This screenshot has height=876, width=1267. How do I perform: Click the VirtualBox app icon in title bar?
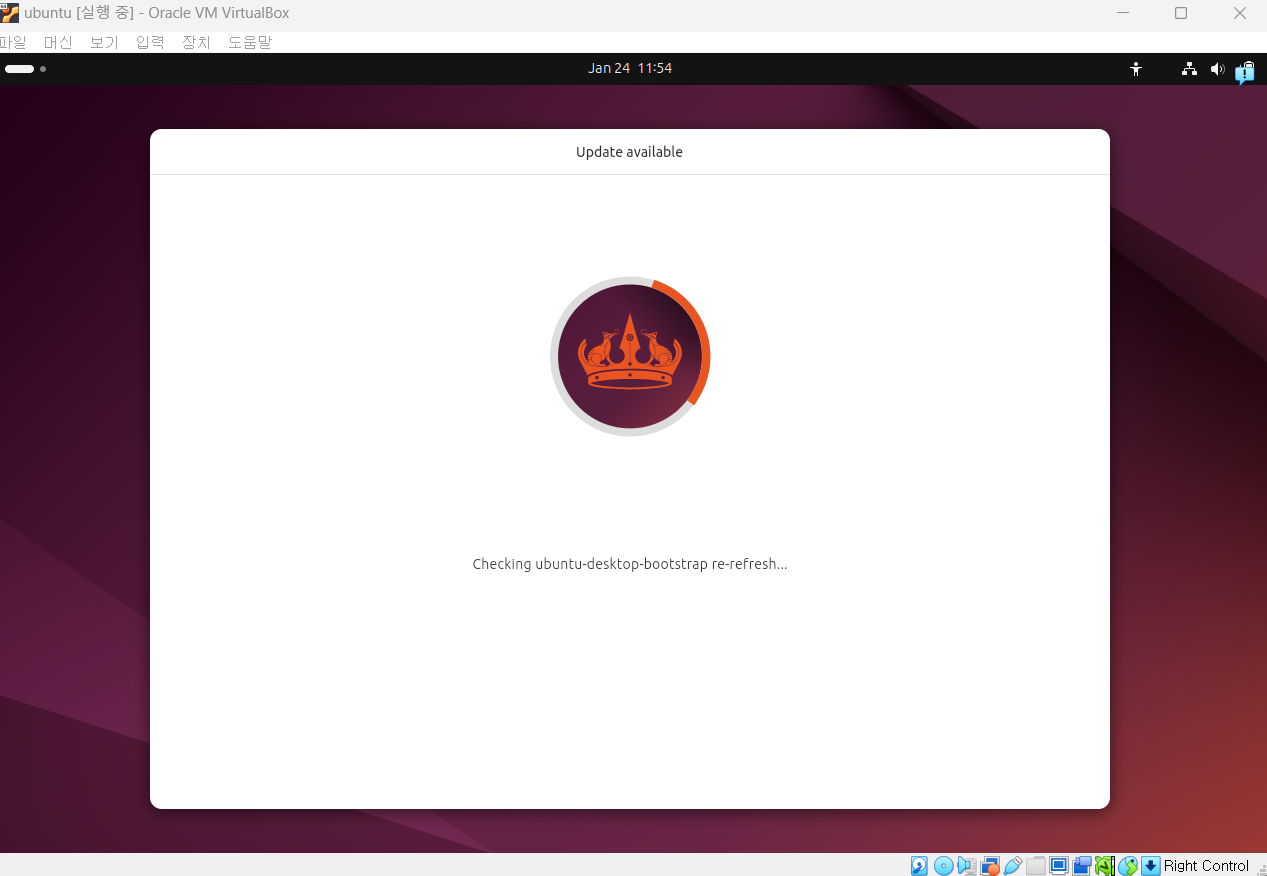pyautogui.click(x=10, y=13)
